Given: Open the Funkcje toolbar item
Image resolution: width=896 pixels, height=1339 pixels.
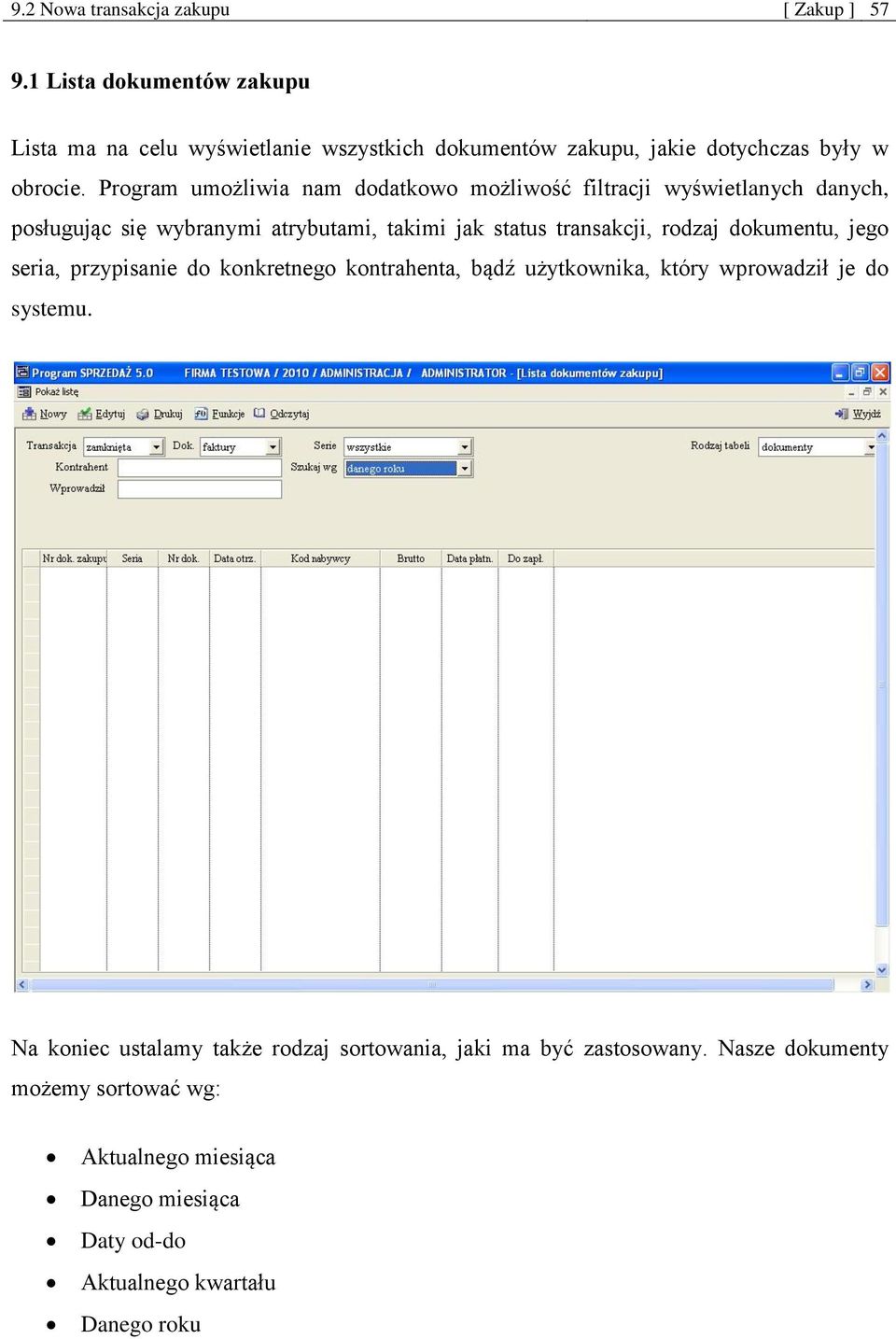Looking at the screenshot, I should click(219, 414).
